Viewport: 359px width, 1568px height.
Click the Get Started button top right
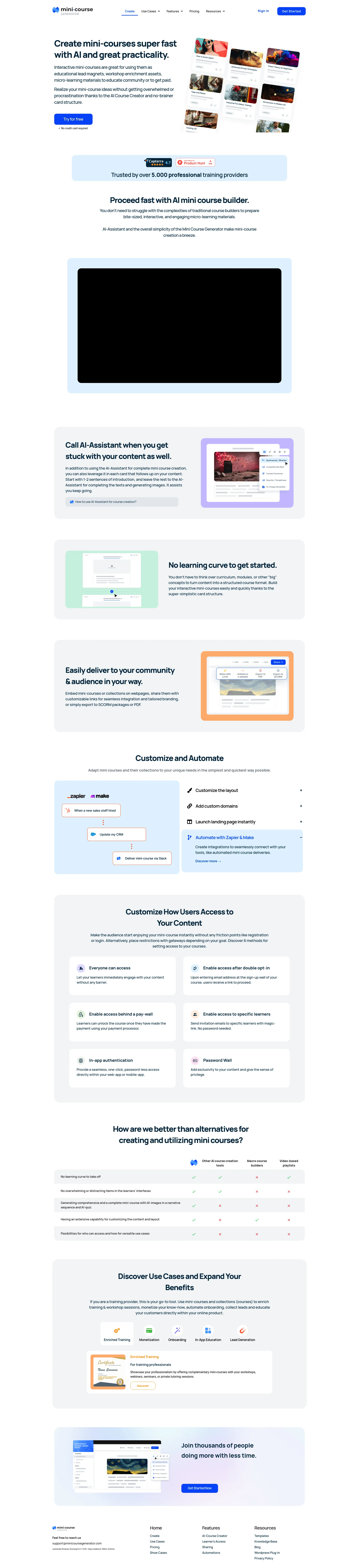click(x=303, y=10)
